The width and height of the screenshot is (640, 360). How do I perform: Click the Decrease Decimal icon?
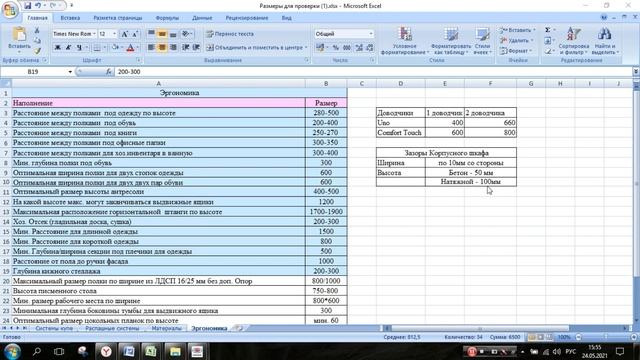(369, 48)
